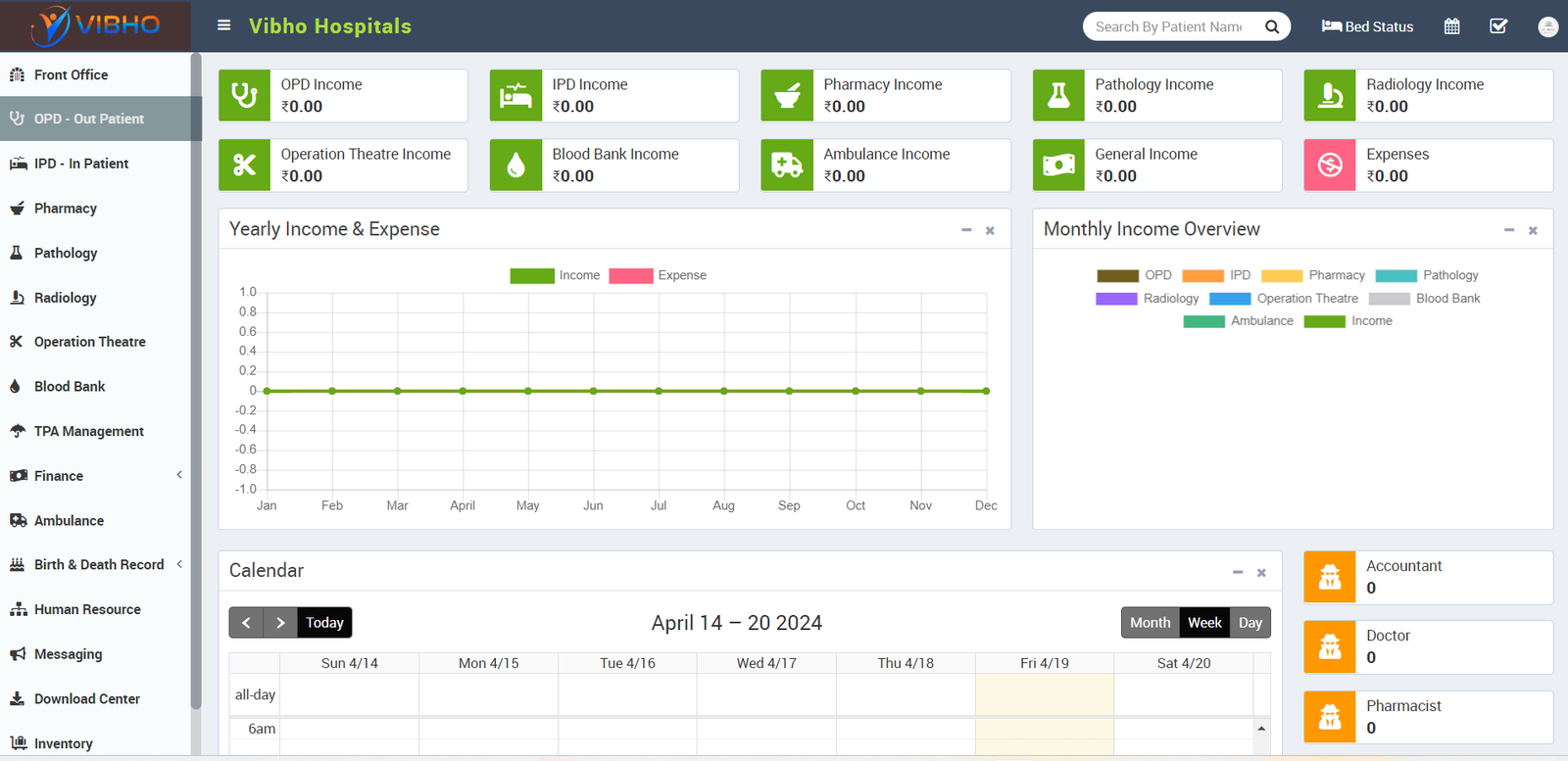Open the task checklist icon in header

point(1498,26)
